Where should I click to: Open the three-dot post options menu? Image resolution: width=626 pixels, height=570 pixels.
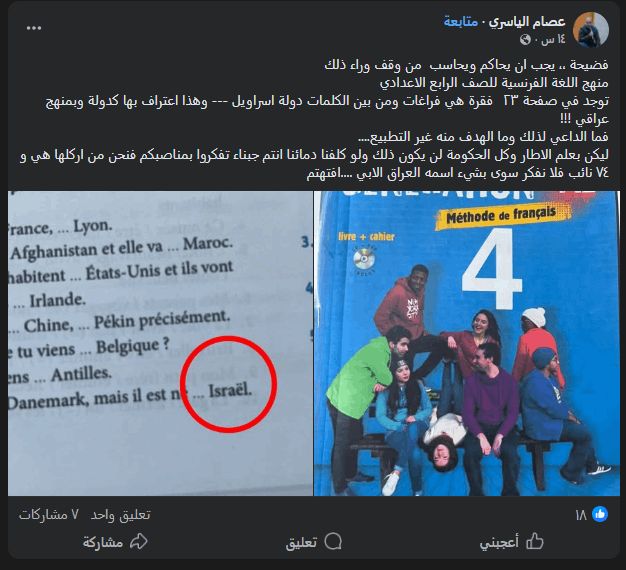click(34, 28)
